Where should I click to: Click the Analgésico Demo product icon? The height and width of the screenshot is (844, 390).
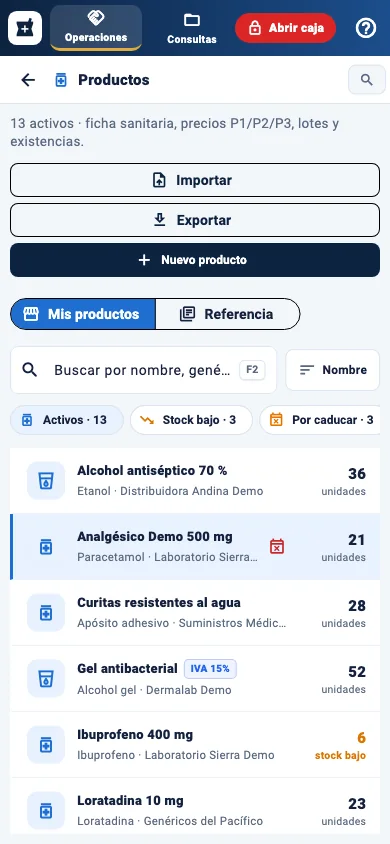coord(46,546)
